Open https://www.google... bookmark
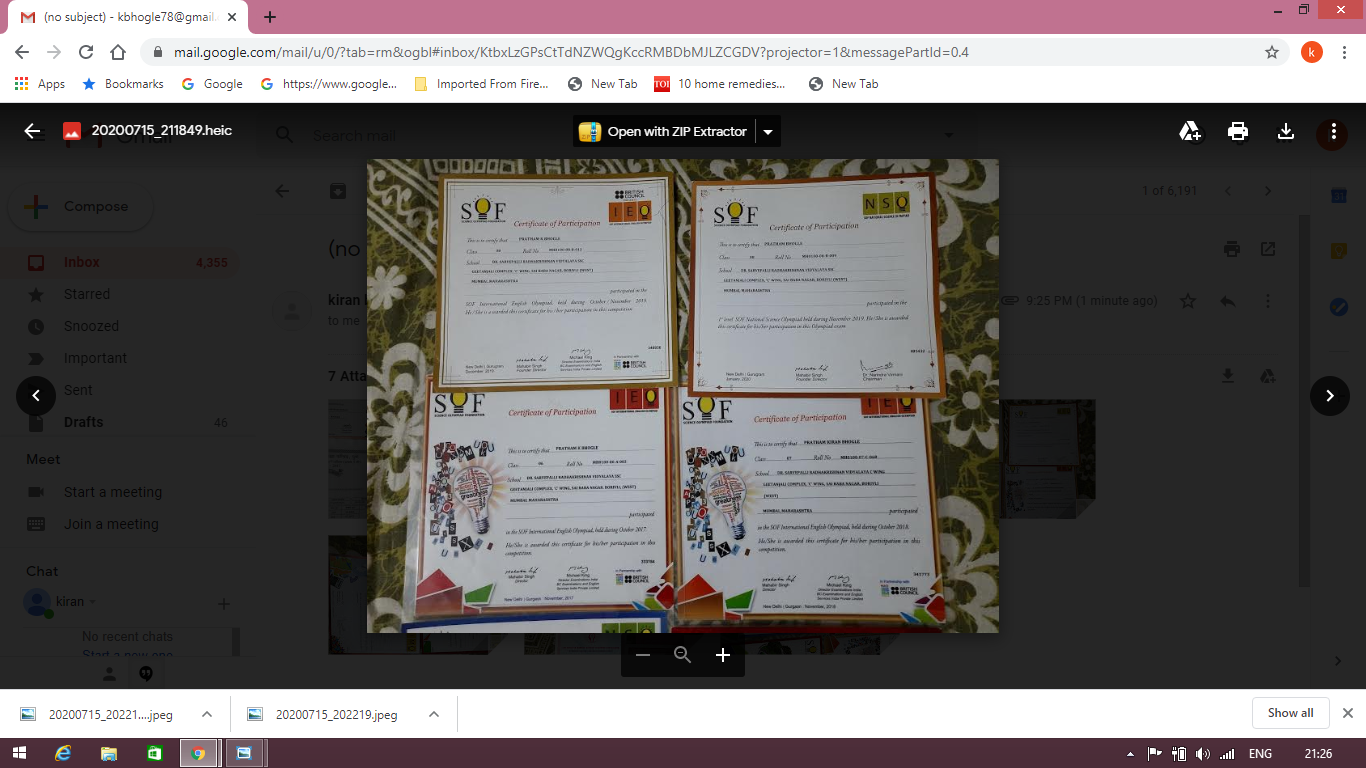 (x=329, y=84)
